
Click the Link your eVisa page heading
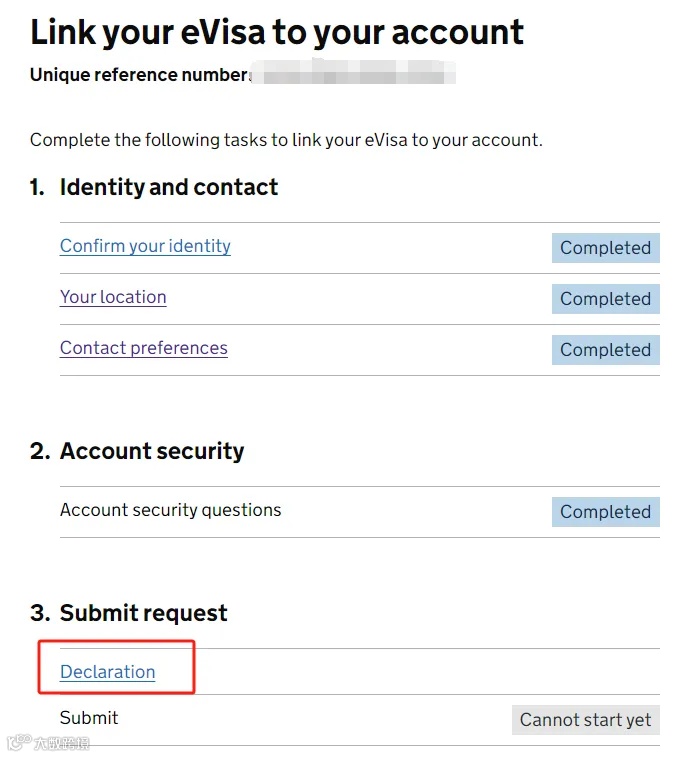[277, 33]
